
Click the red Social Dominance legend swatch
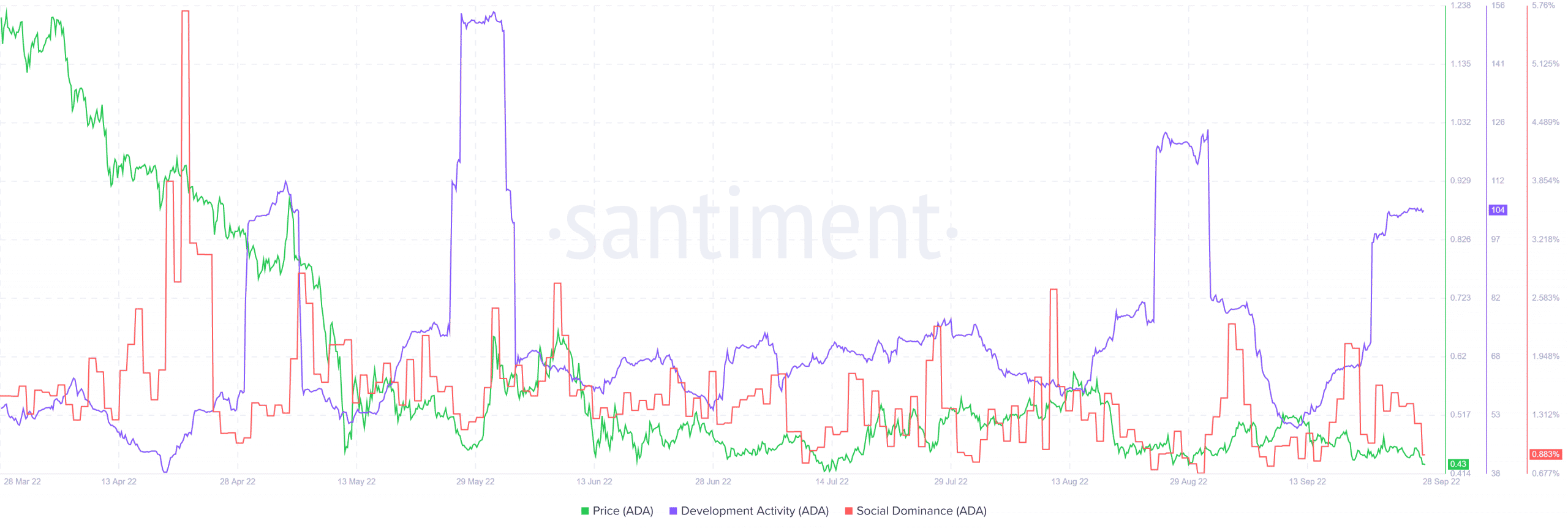(x=849, y=511)
